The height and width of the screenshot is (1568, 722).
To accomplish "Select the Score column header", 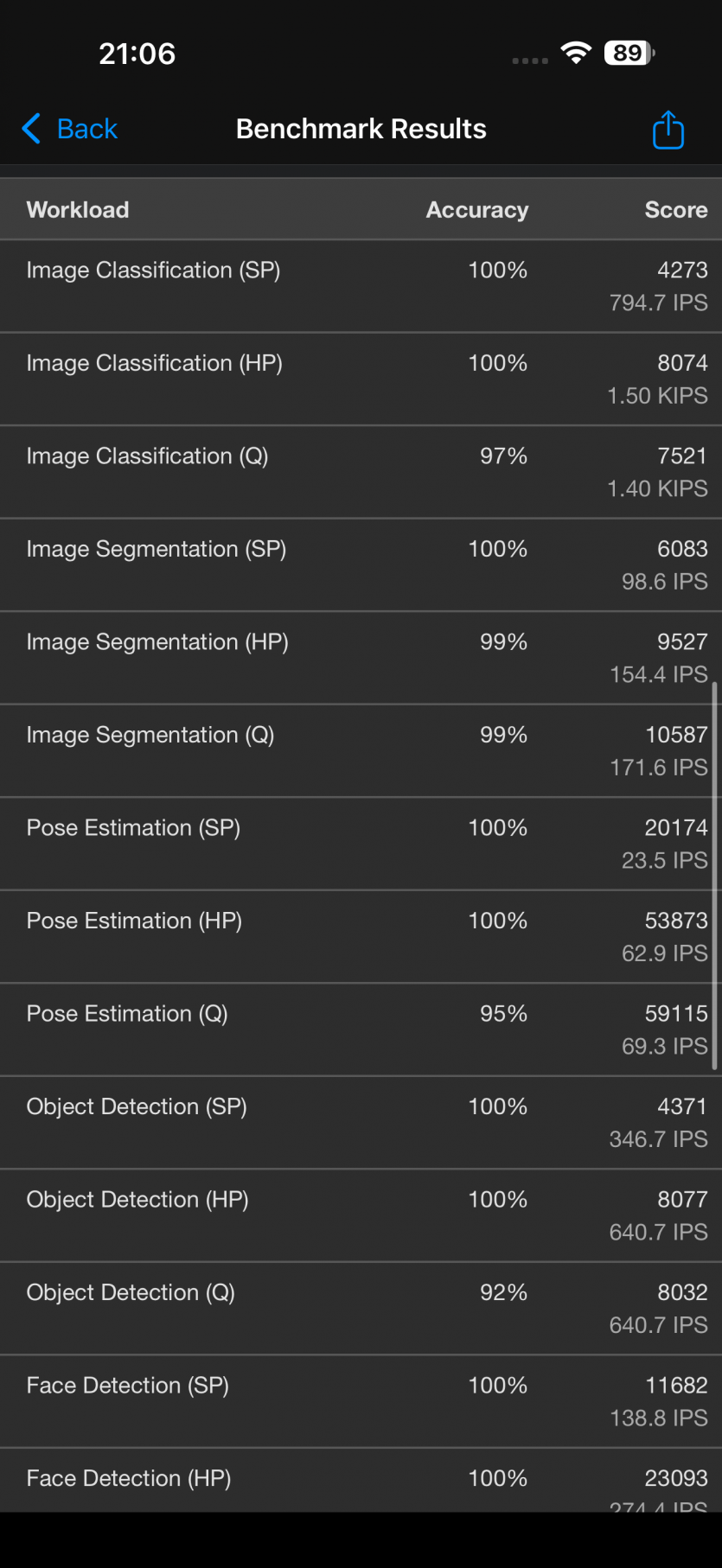I will coord(675,210).
